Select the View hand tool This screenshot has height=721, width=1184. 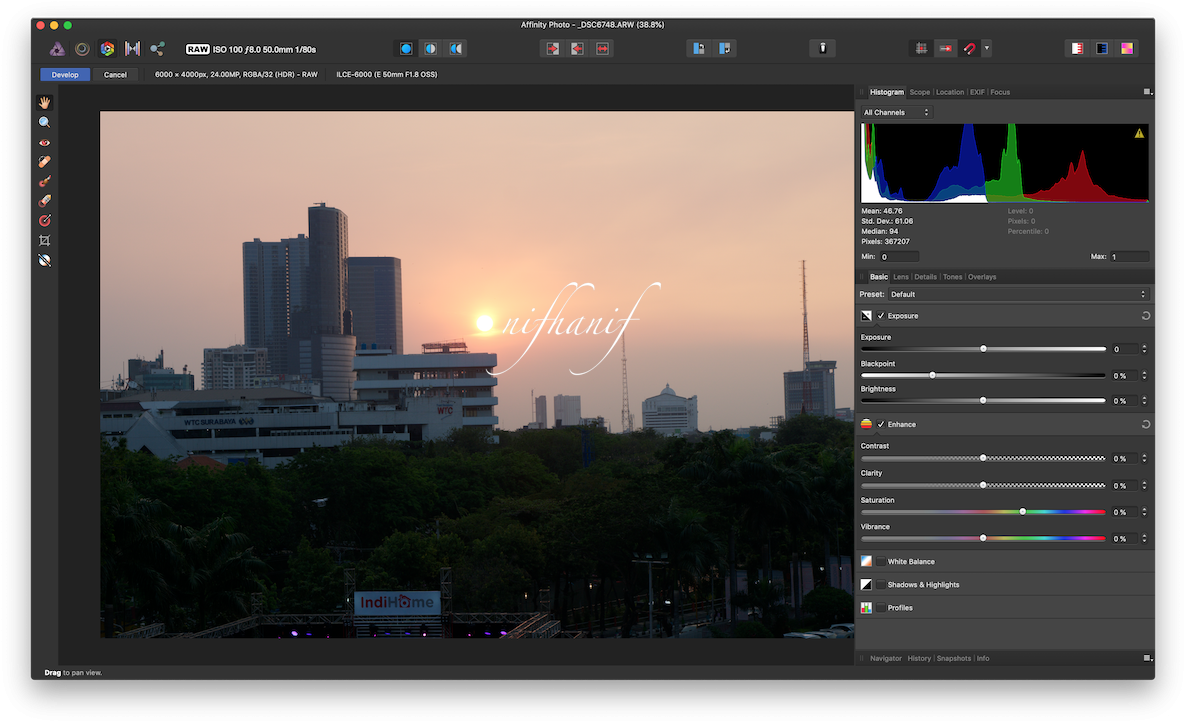44,101
